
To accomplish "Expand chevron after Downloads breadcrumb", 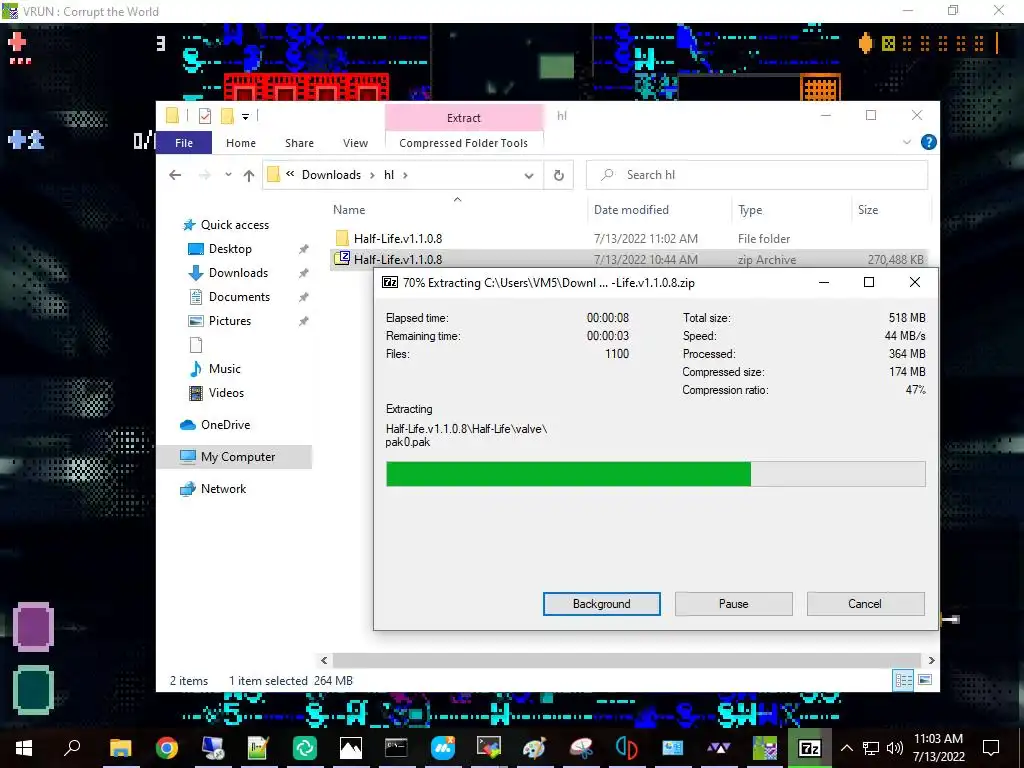I will click(x=372, y=175).
